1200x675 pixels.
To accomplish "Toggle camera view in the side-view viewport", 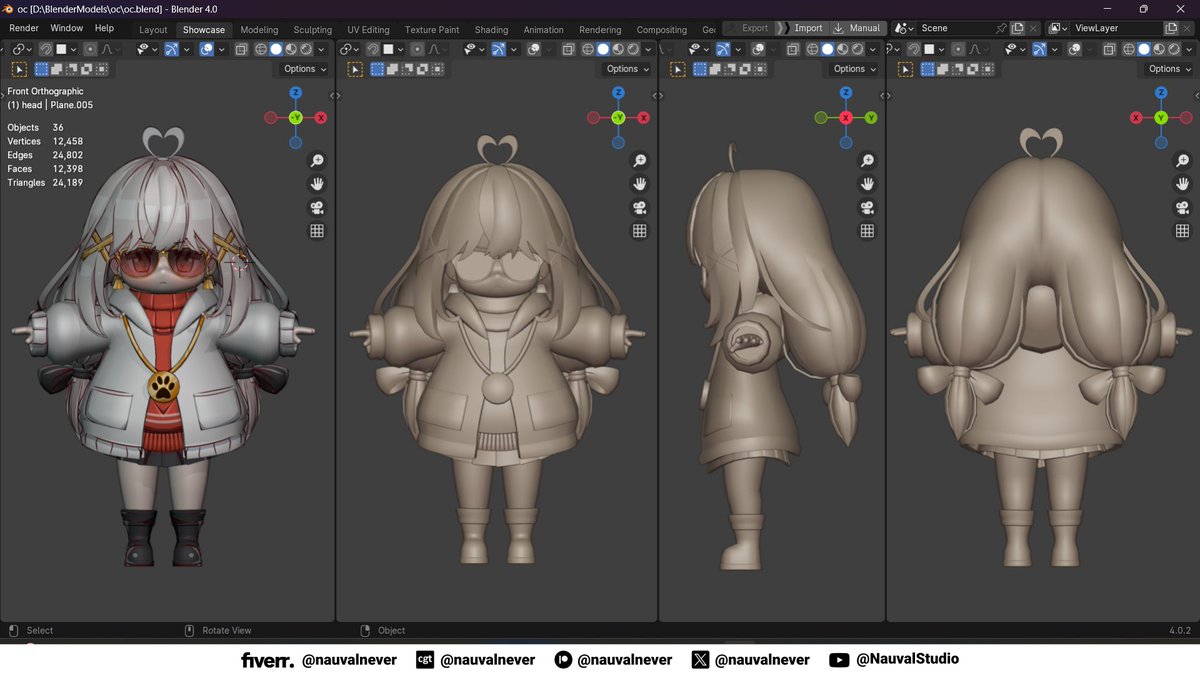I will 867,207.
